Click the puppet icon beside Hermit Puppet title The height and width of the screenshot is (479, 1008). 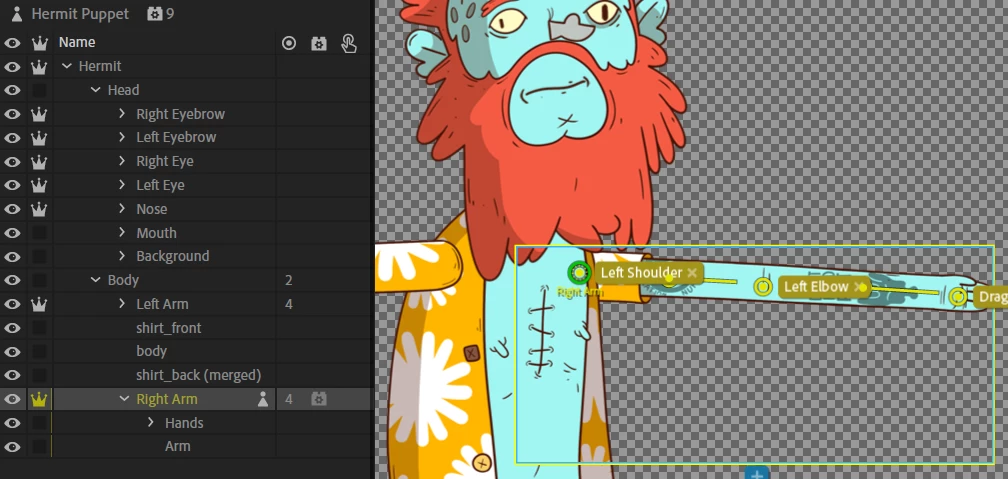click(17, 14)
